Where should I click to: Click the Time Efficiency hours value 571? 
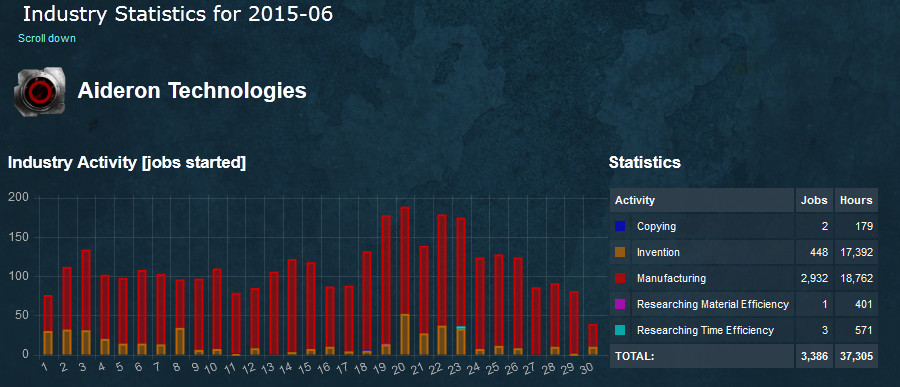(x=864, y=330)
